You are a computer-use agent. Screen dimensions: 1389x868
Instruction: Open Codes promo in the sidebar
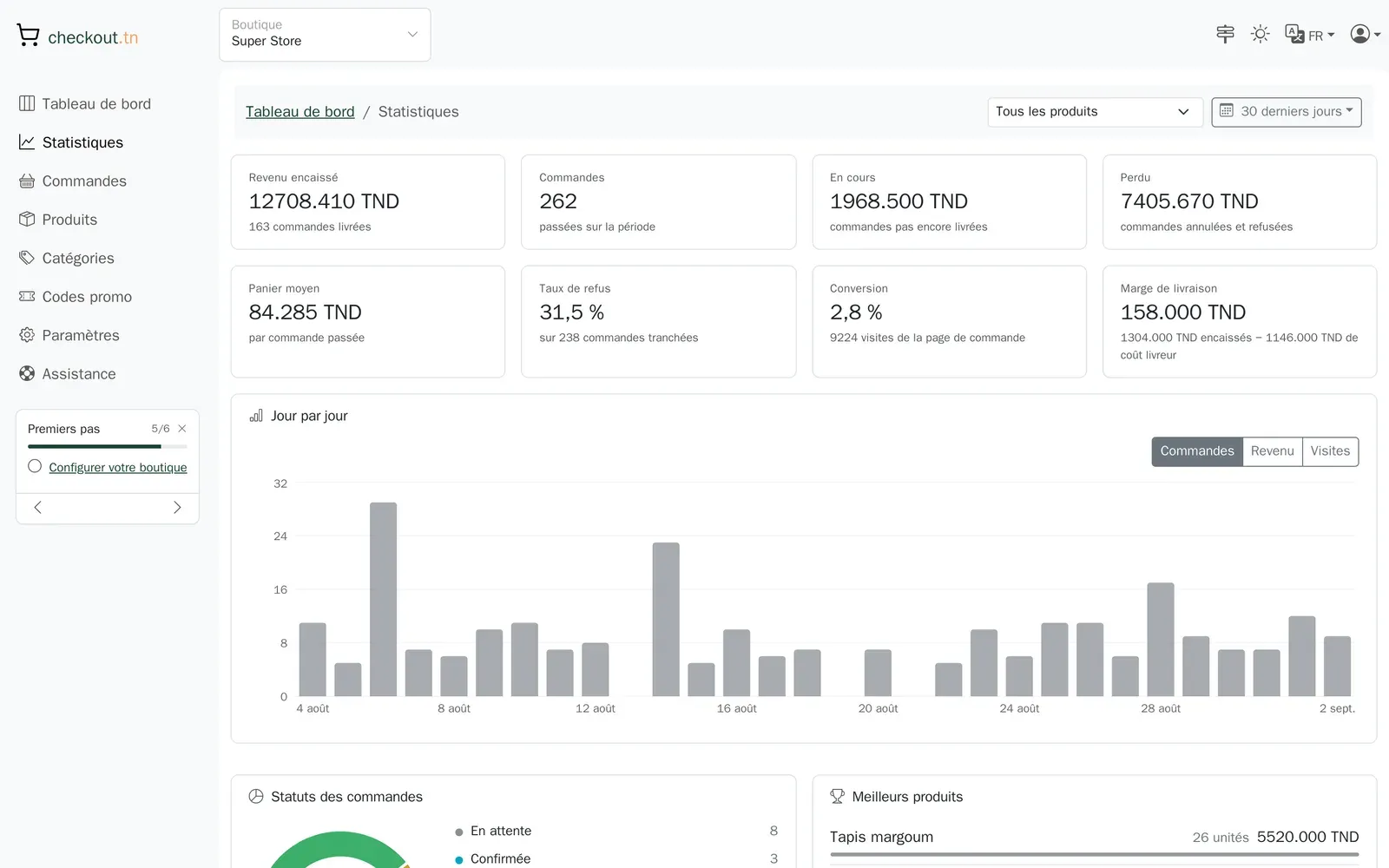(x=76, y=297)
